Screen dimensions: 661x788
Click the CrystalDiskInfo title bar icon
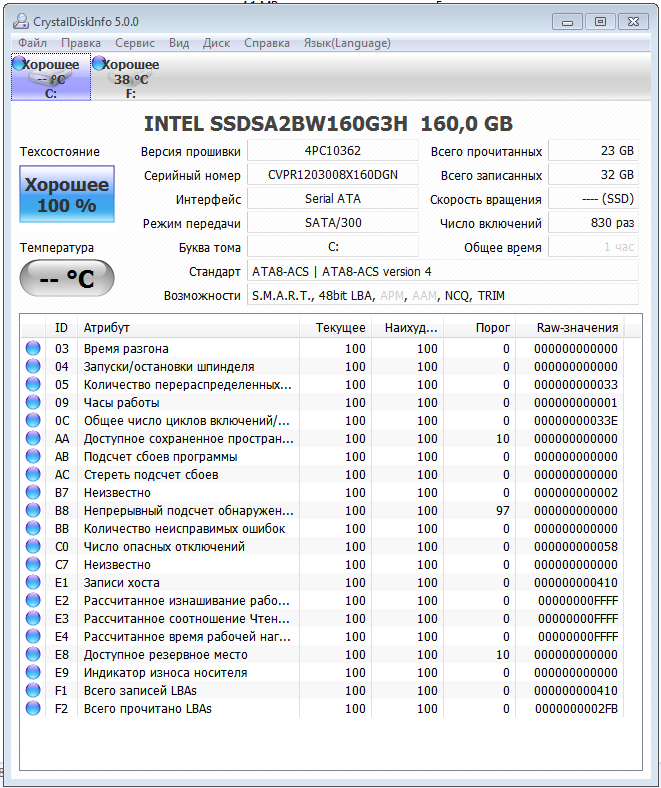pyautogui.click(x=21, y=22)
